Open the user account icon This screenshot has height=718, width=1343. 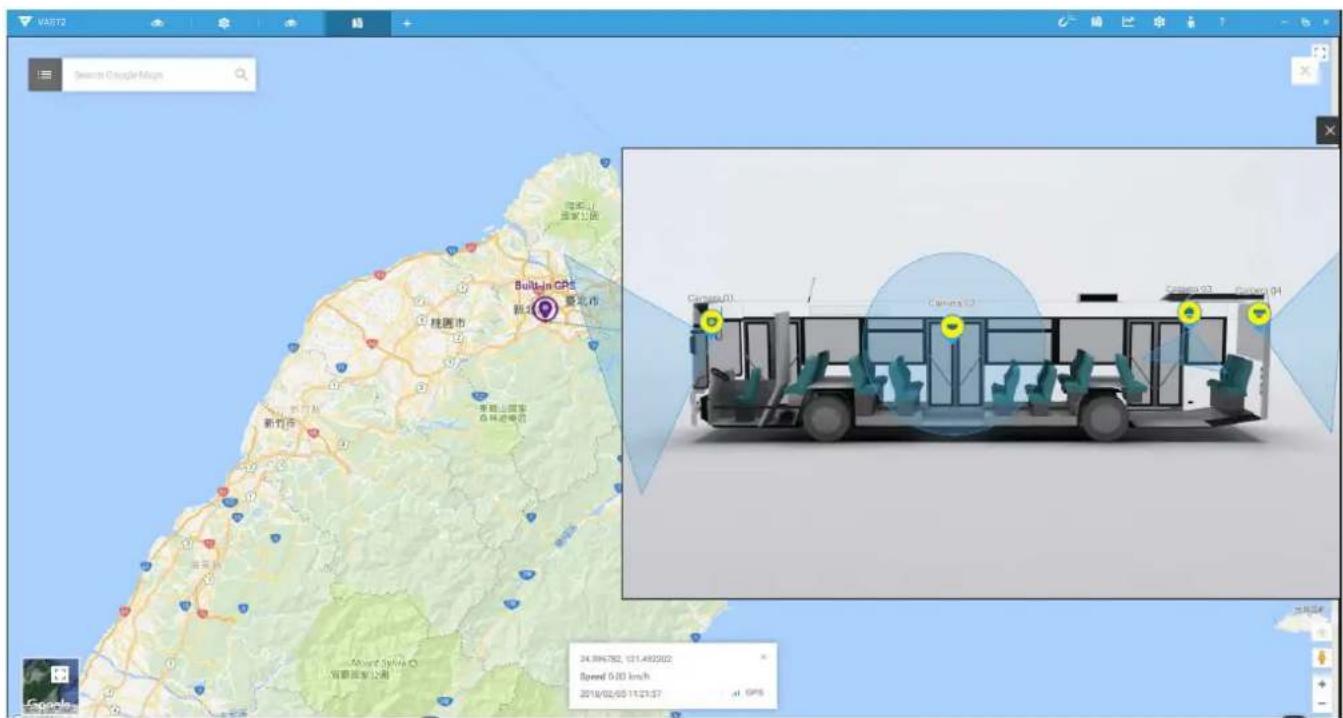(1191, 22)
